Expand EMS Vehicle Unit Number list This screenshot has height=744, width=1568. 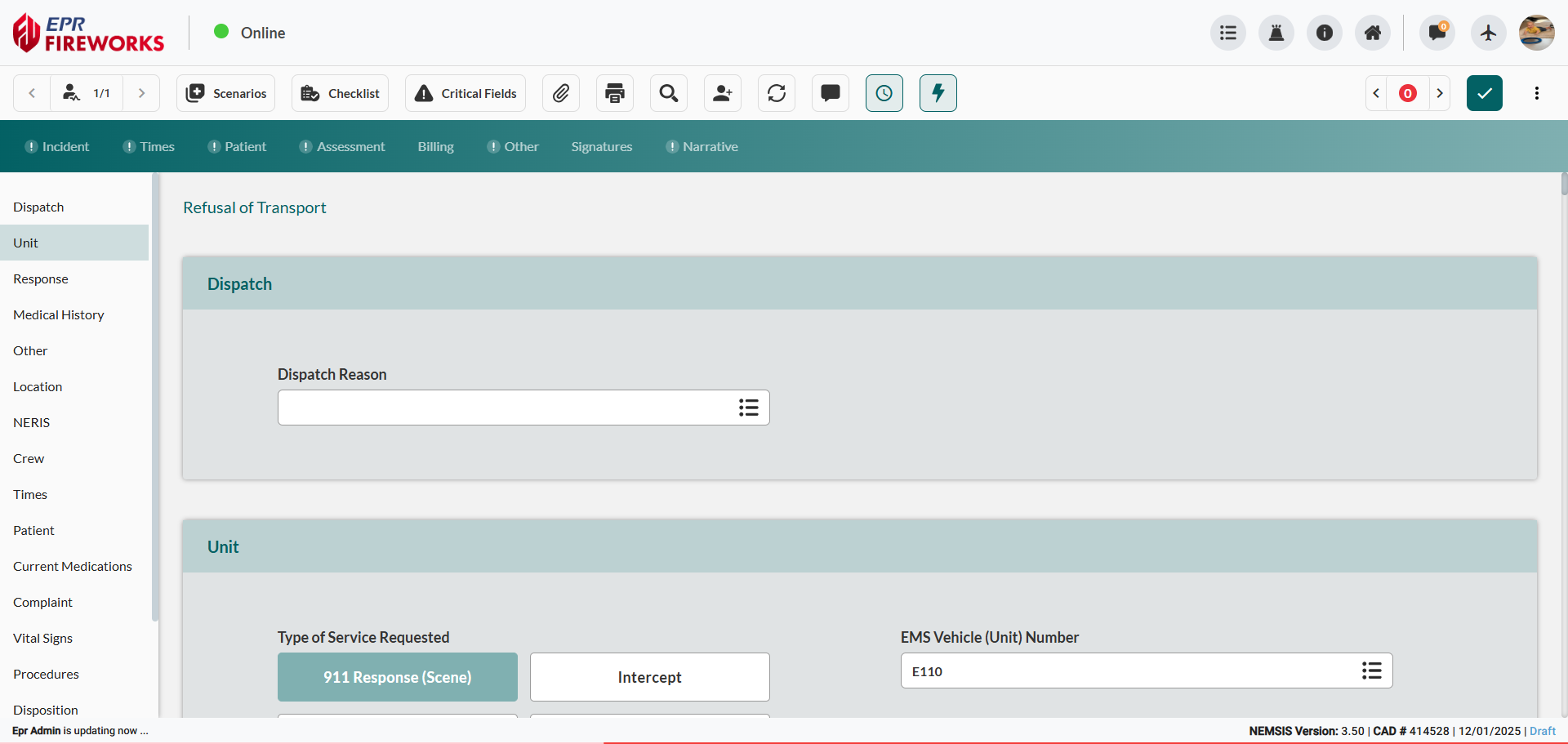point(1371,670)
